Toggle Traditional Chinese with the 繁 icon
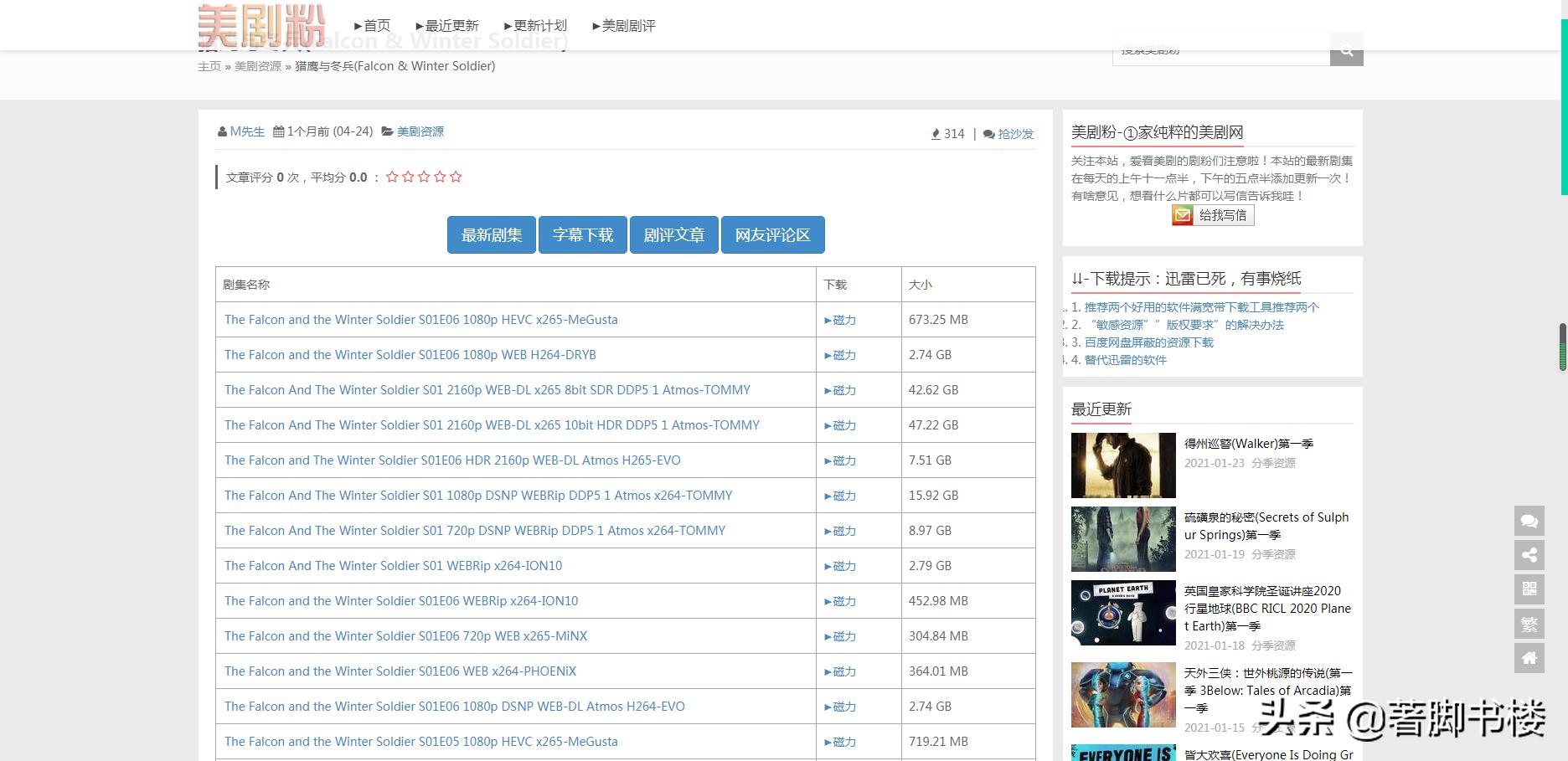Viewport: 1568px width, 761px height. click(1529, 624)
